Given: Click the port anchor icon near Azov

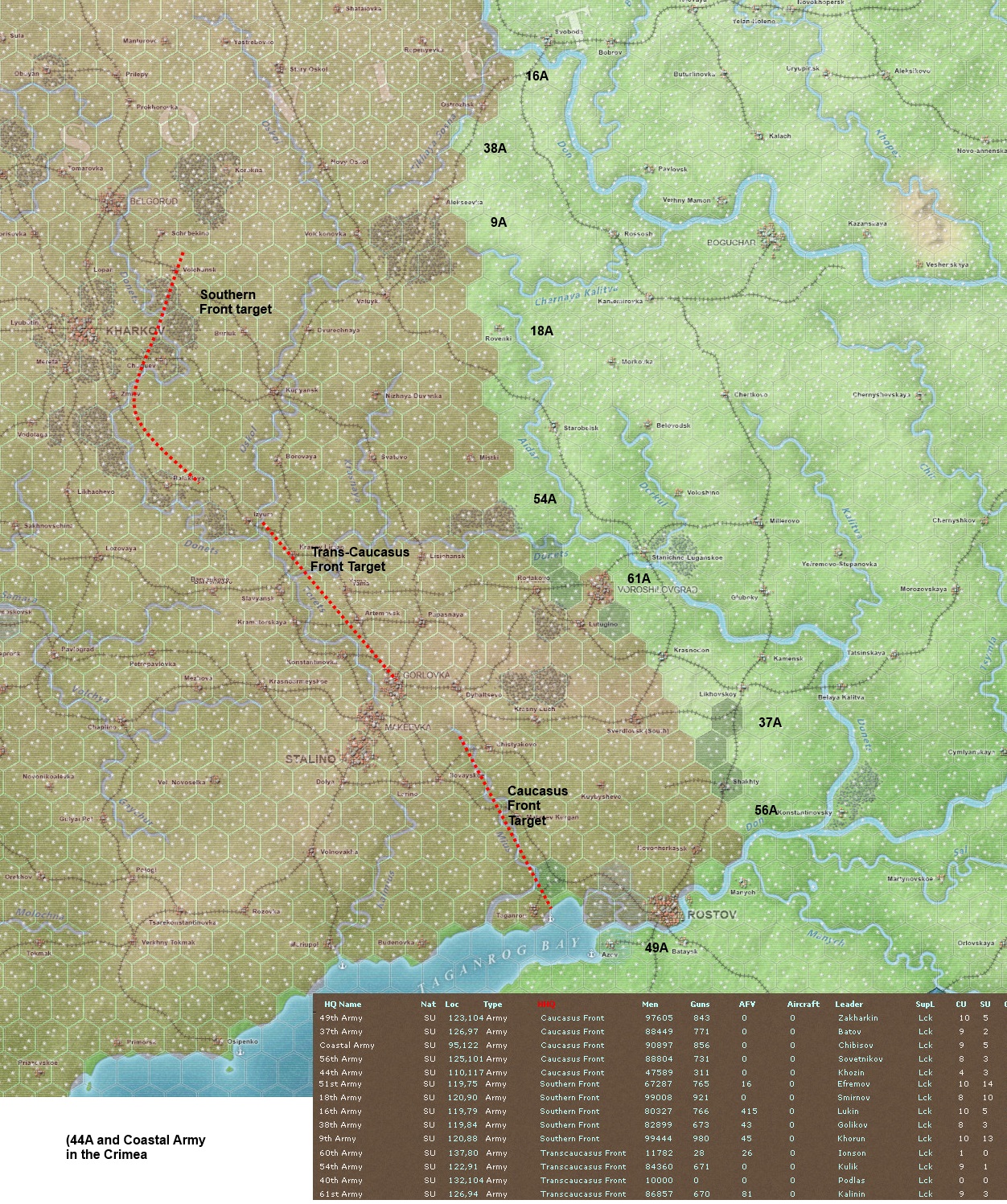Looking at the screenshot, I should 591,954.
